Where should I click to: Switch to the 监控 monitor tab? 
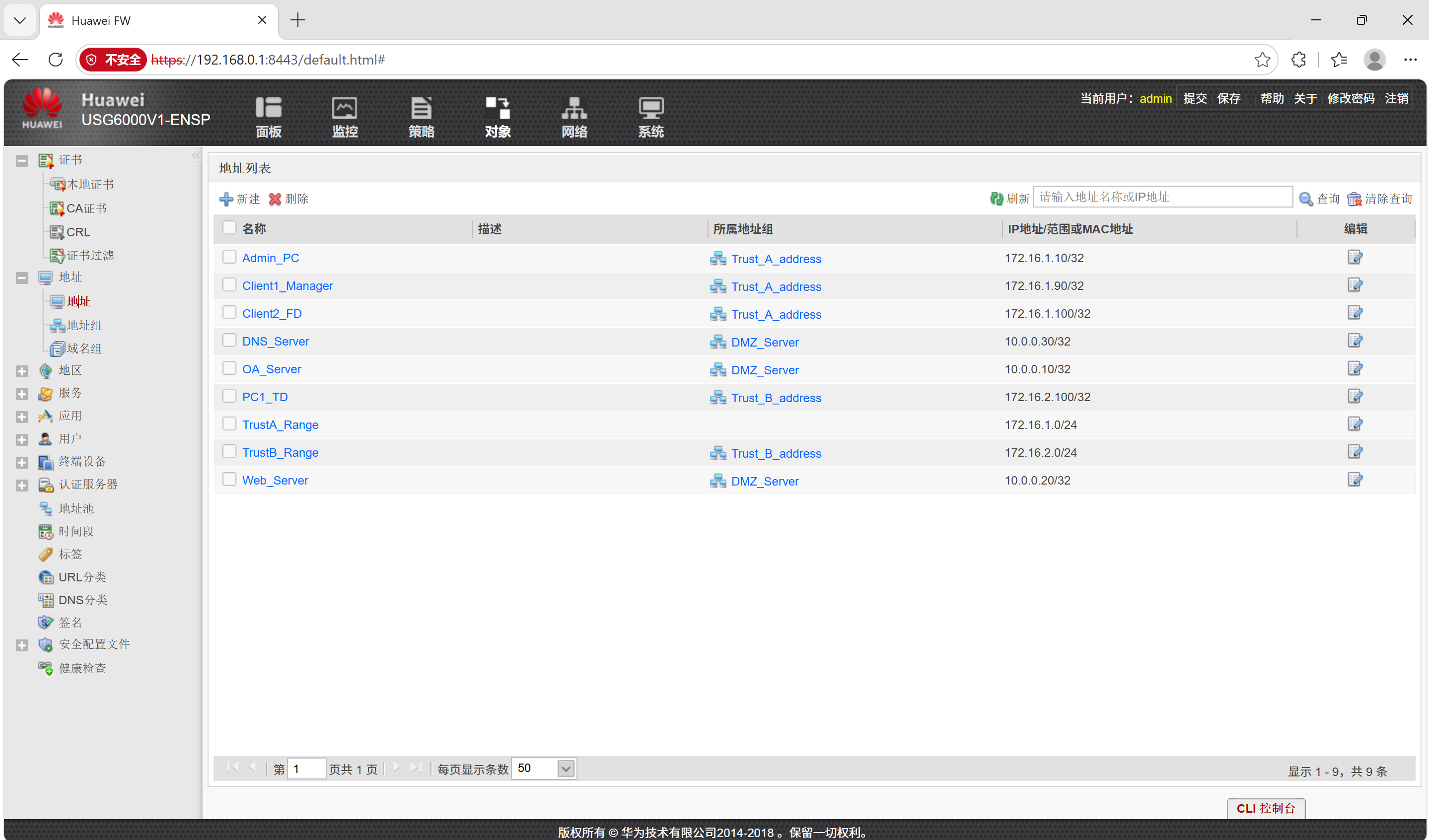(x=345, y=117)
